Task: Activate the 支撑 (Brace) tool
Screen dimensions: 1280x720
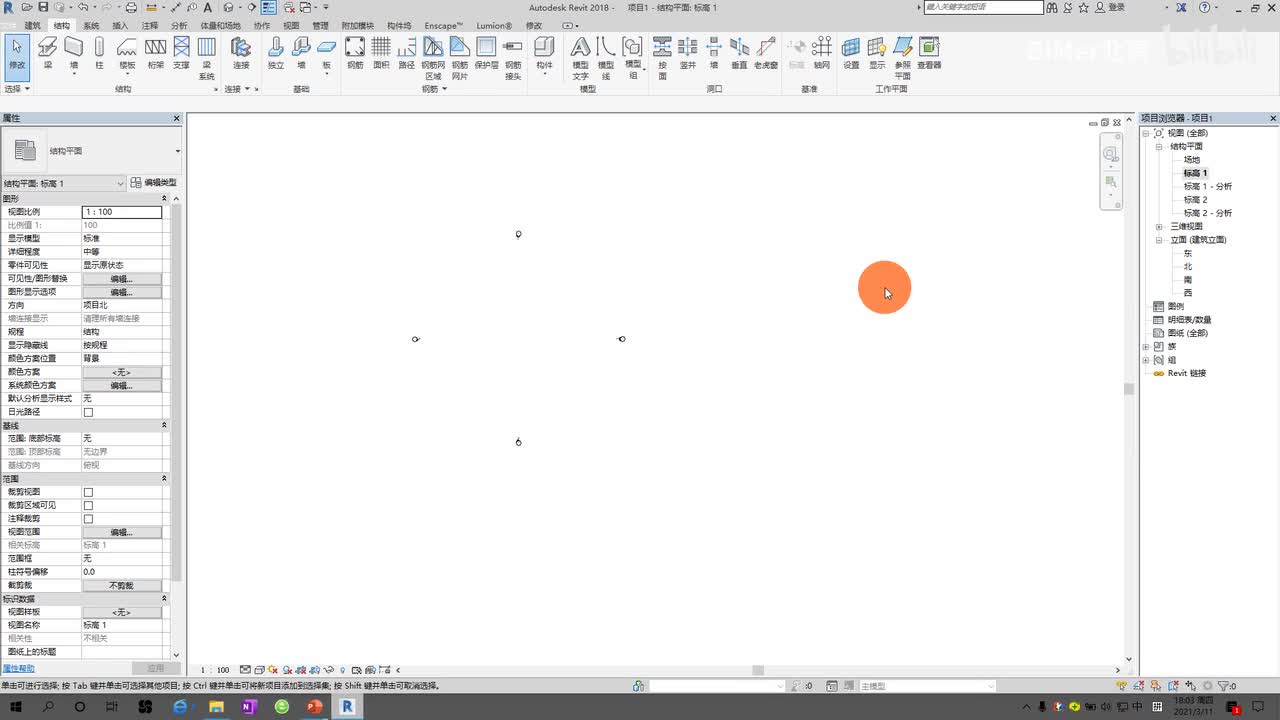Action: coord(181,53)
